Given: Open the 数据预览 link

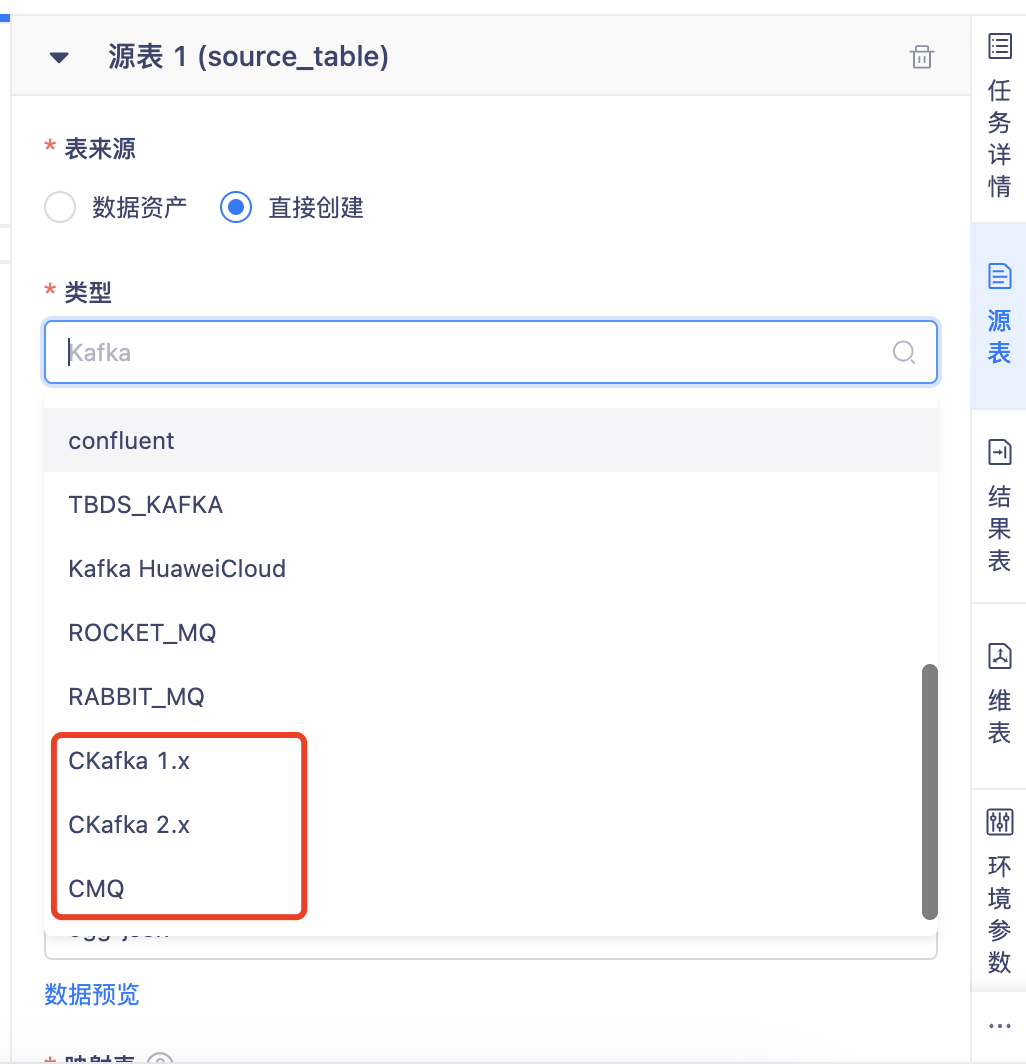Looking at the screenshot, I should [92, 994].
